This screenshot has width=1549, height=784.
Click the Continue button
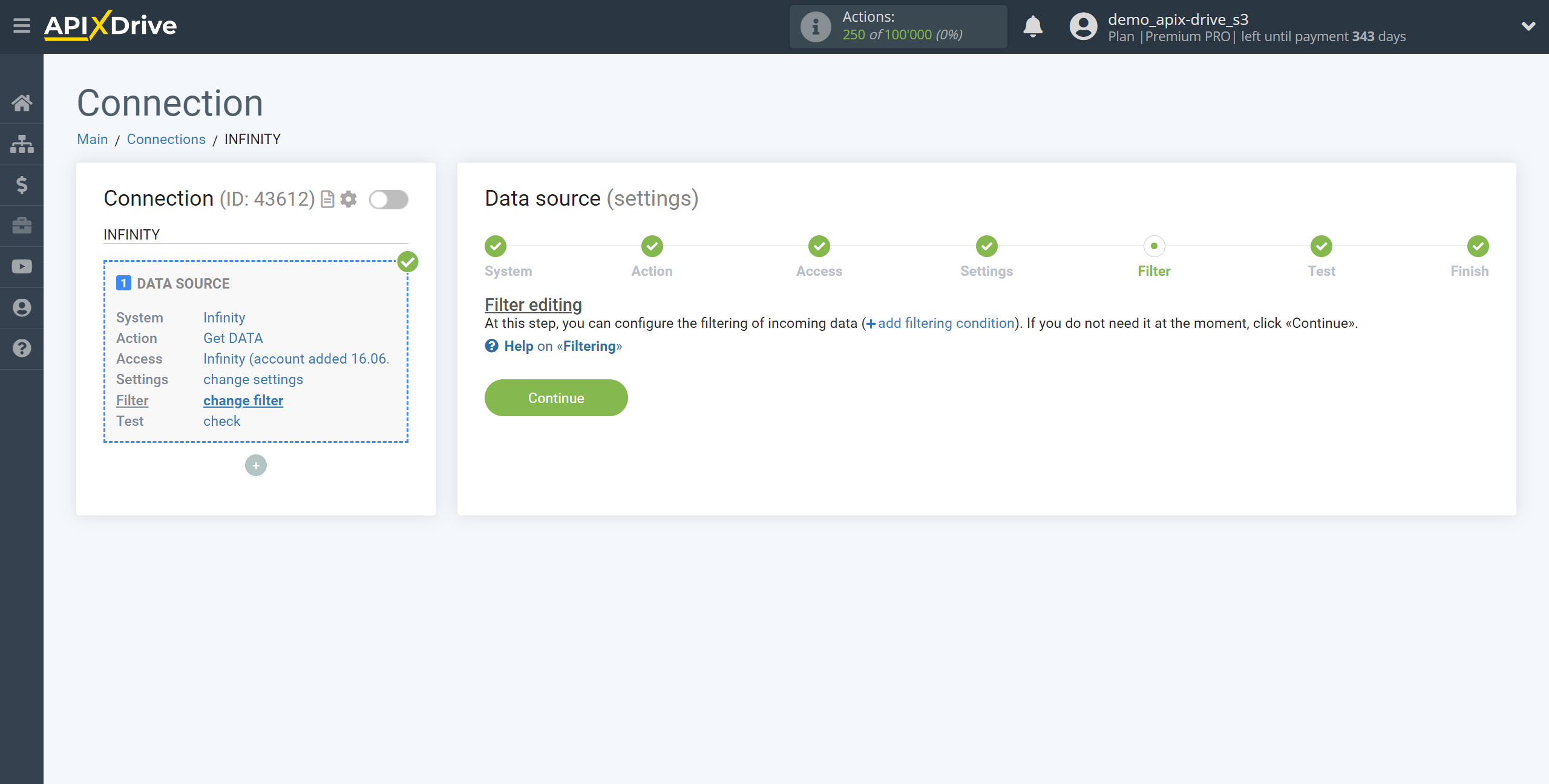[556, 397]
